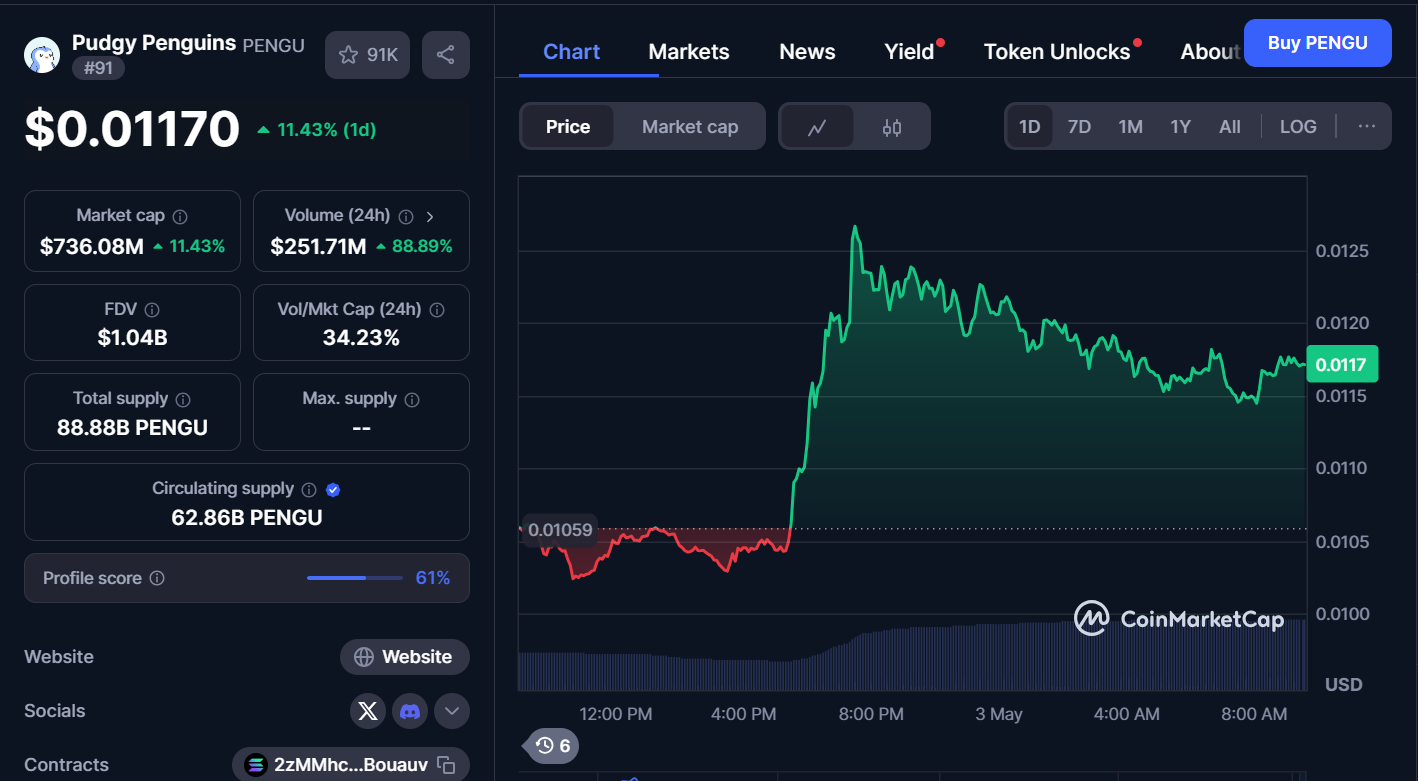Expand the socials dropdown chevron
Screen dimensions: 1418x781
[452, 711]
